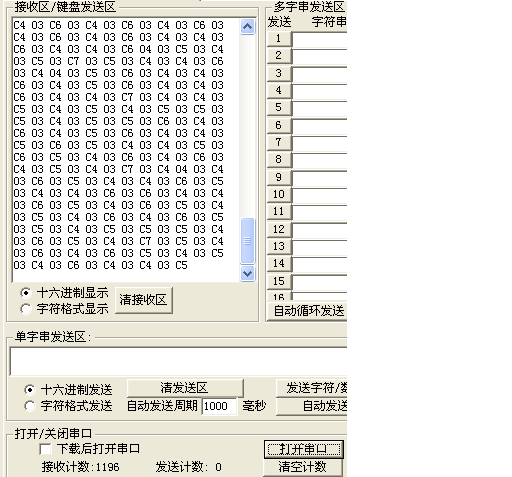The image size is (512, 477).
Task: Click multi-string send button 12
Action: (x=279, y=229)
